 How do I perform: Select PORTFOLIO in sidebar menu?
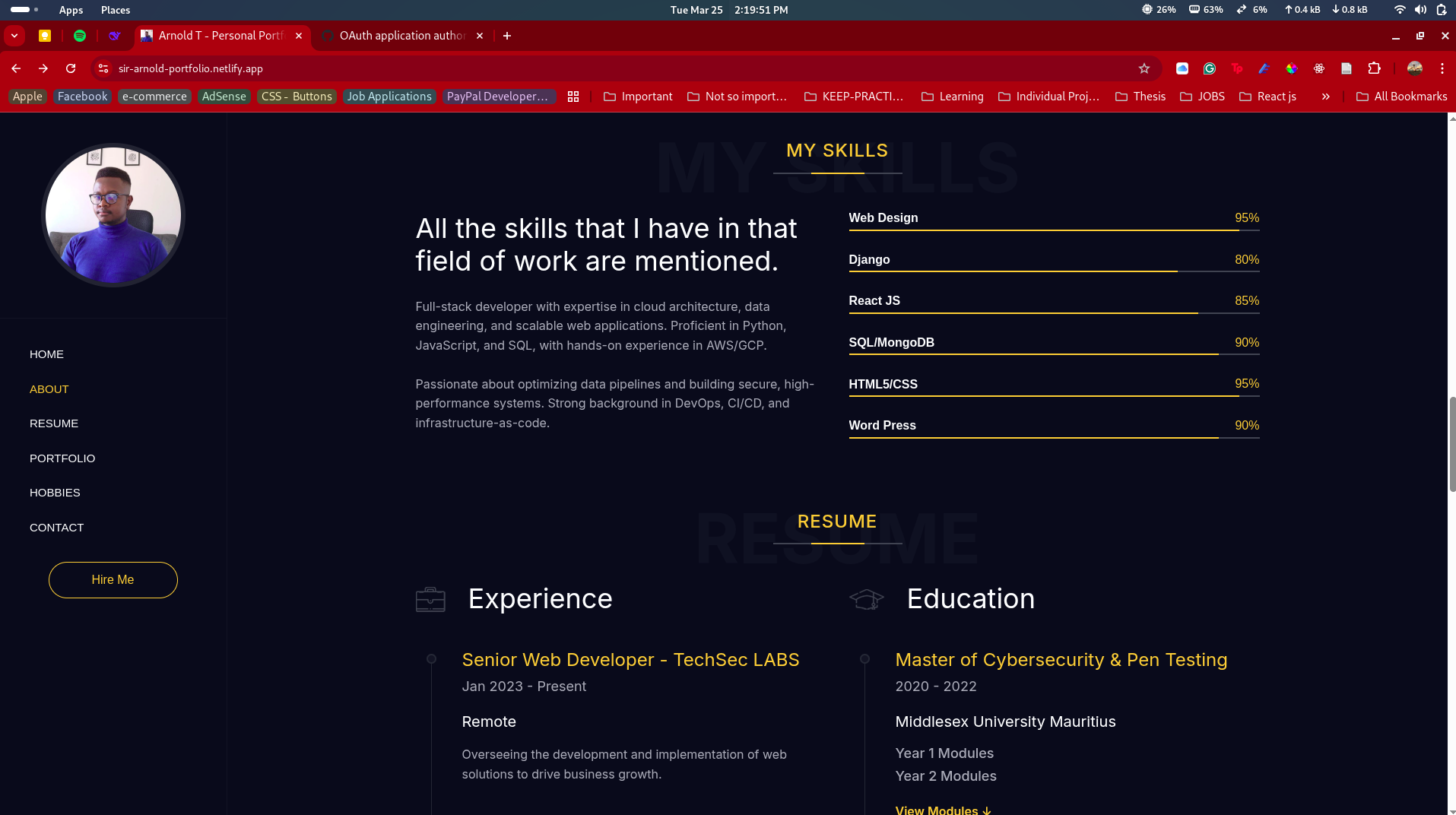click(x=62, y=458)
